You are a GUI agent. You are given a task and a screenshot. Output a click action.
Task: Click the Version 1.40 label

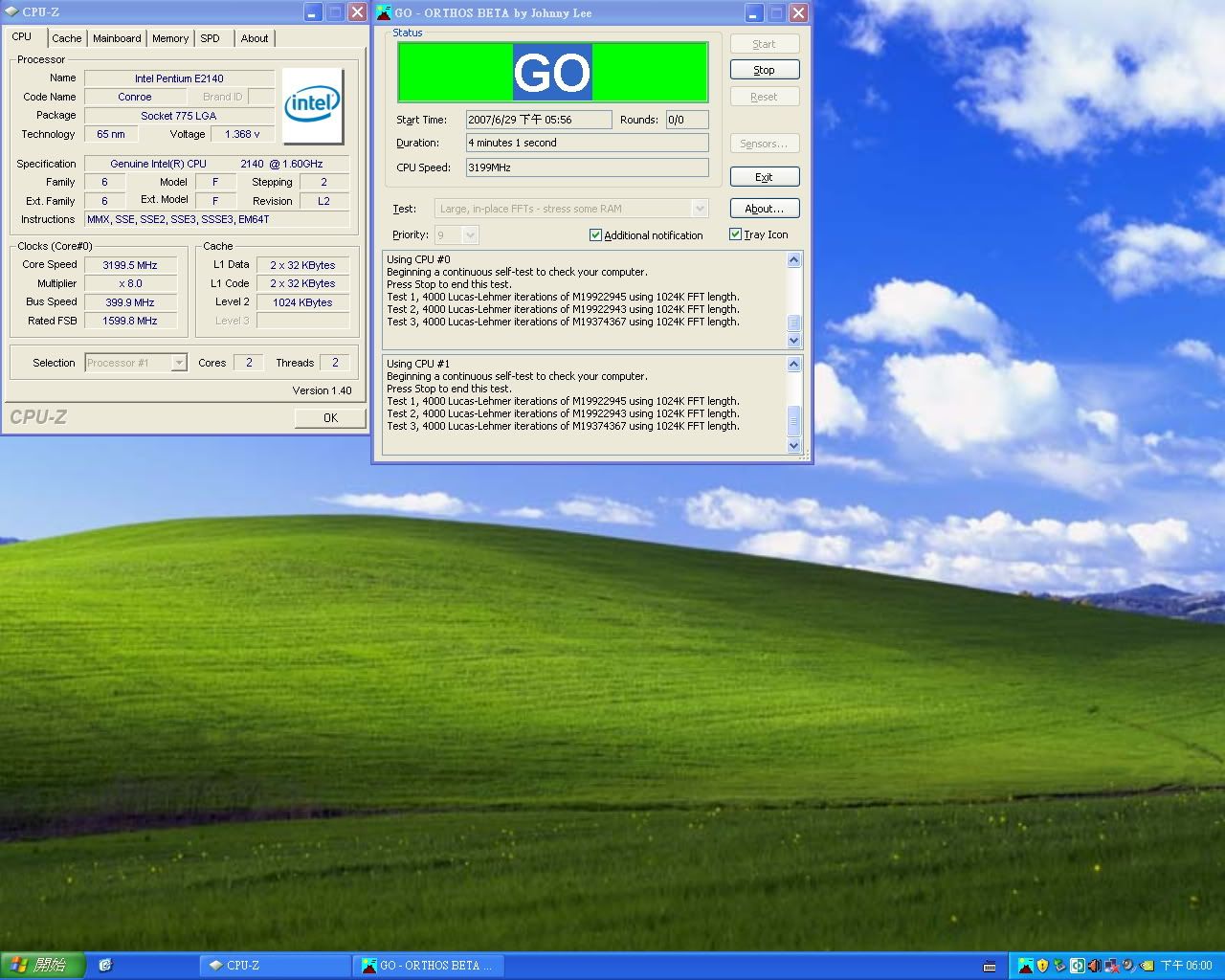[322, 390]
